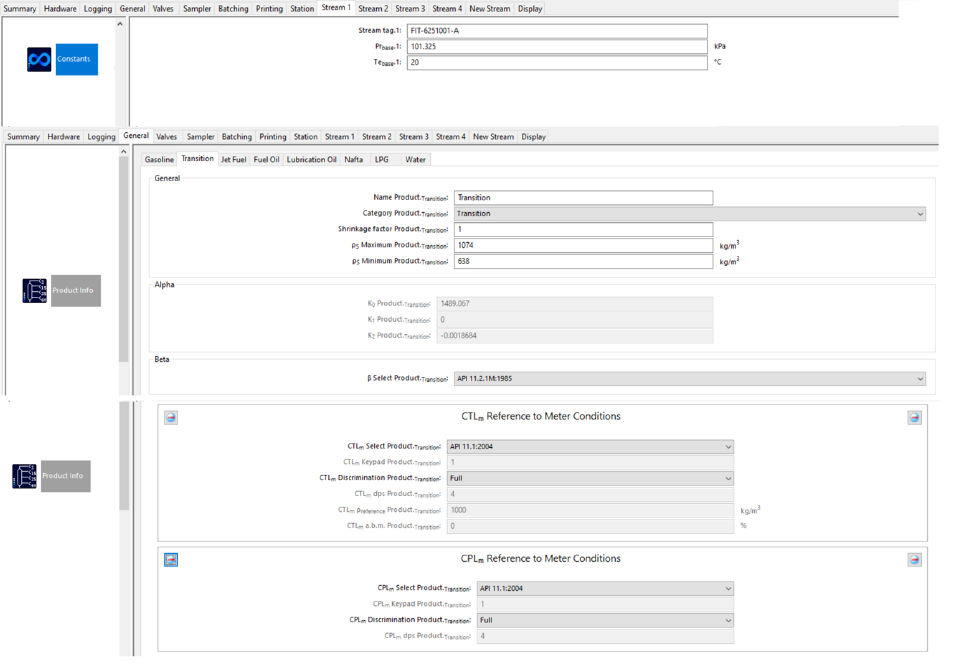
Task: Open Printing tab in second tab bar
Action: (x=272, y=137)
